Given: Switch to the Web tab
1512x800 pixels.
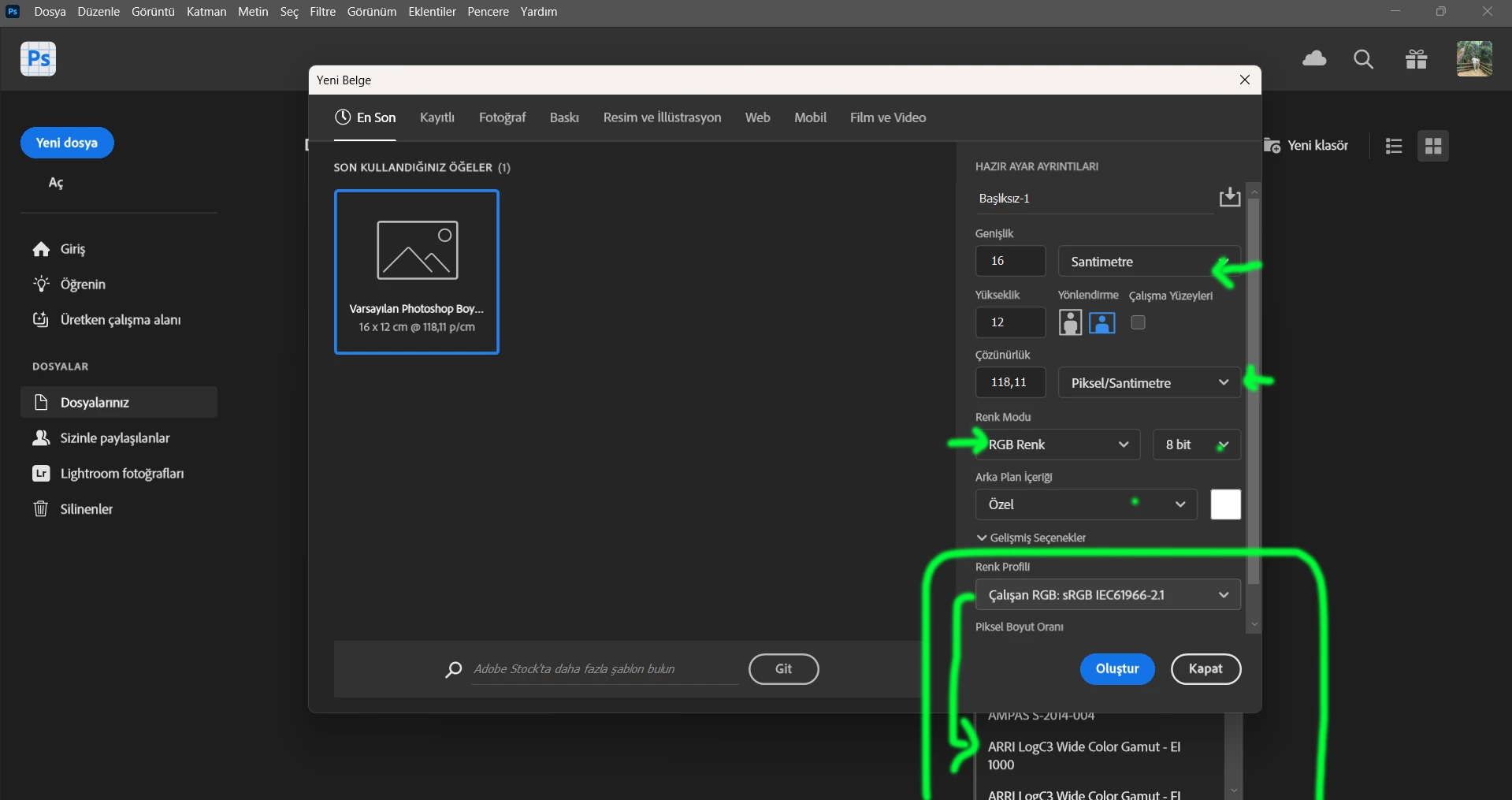Looking at the screenshot, I should (x=757, y=117).
